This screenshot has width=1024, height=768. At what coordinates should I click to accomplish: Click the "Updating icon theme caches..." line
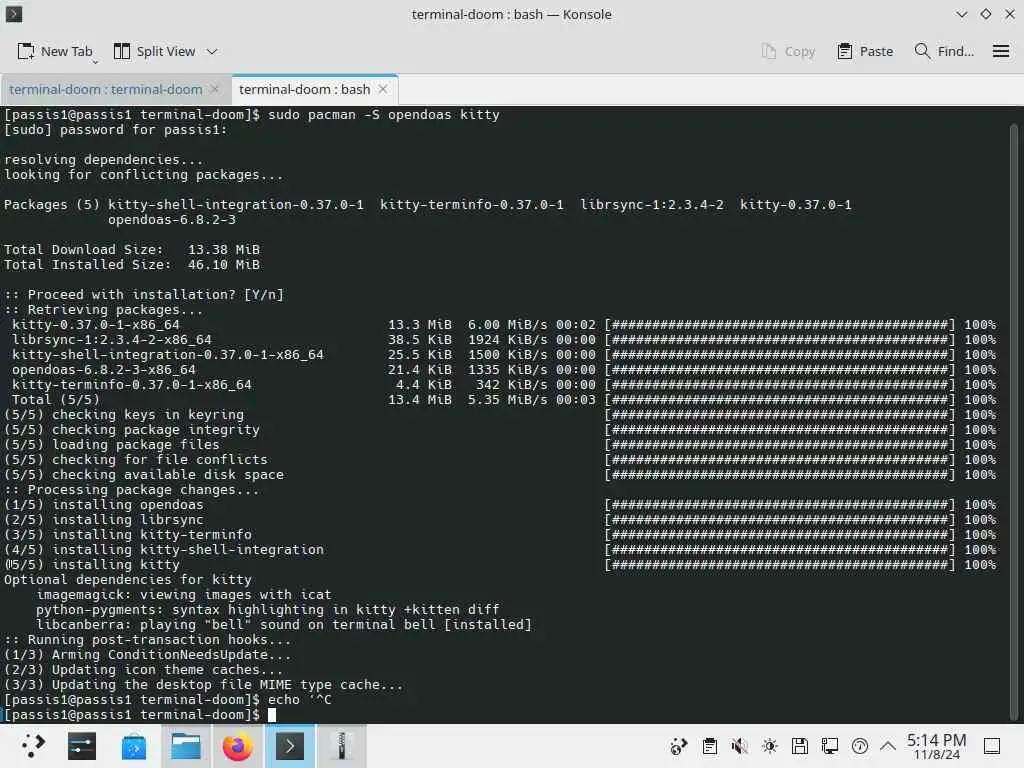[144, 669]
